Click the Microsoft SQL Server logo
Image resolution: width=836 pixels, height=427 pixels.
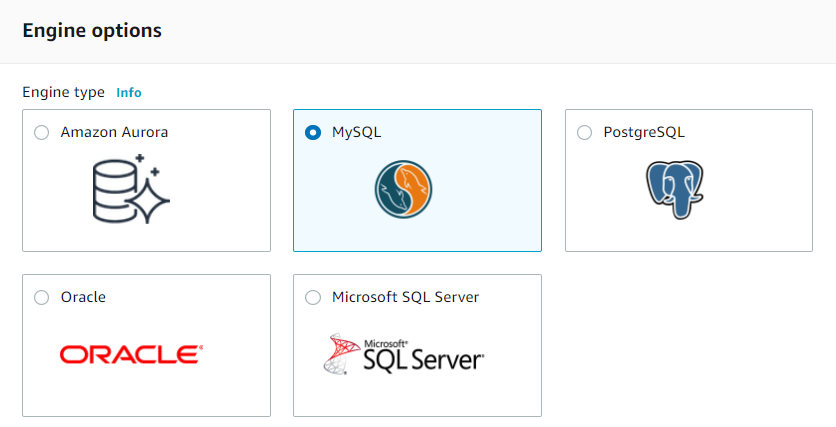point(404,354)
